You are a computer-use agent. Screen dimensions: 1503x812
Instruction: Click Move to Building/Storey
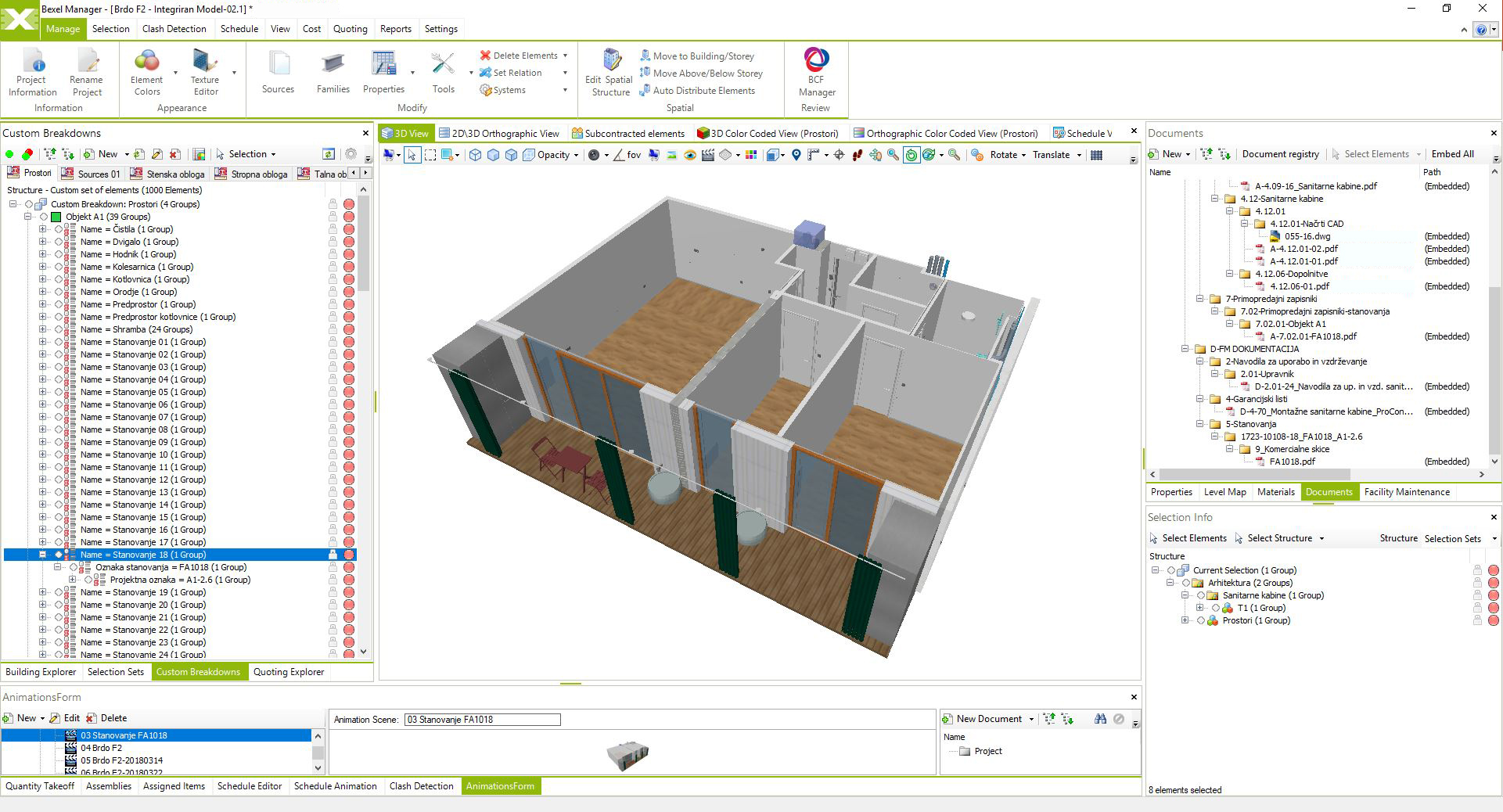[x=697, y=56]
